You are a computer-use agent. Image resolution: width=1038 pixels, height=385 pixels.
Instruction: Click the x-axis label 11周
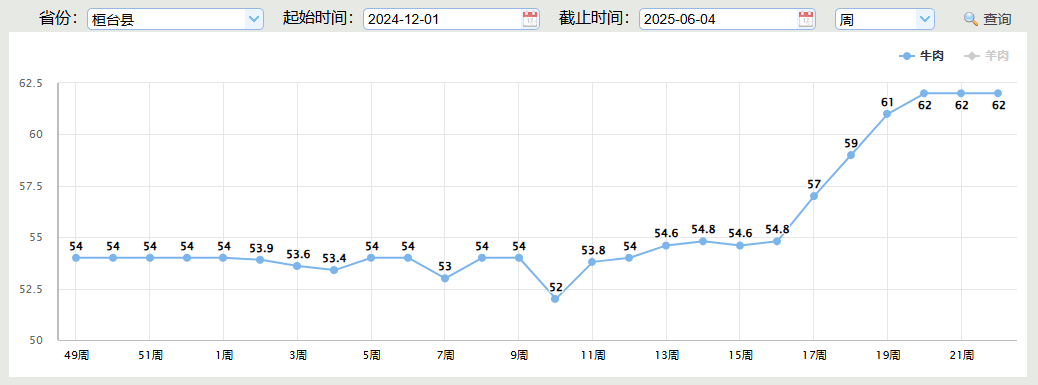[592, 355]
